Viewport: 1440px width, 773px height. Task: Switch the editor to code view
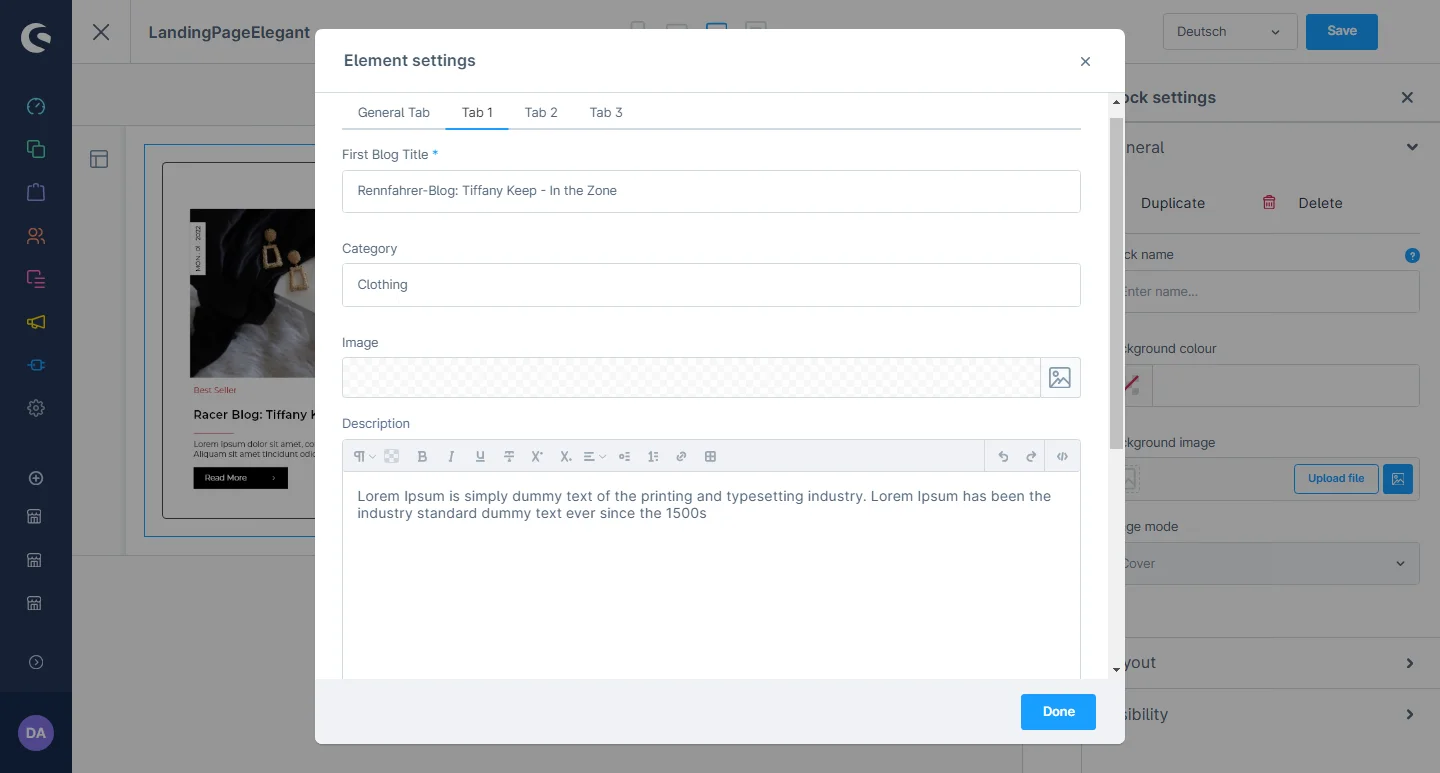(1062, 457)
